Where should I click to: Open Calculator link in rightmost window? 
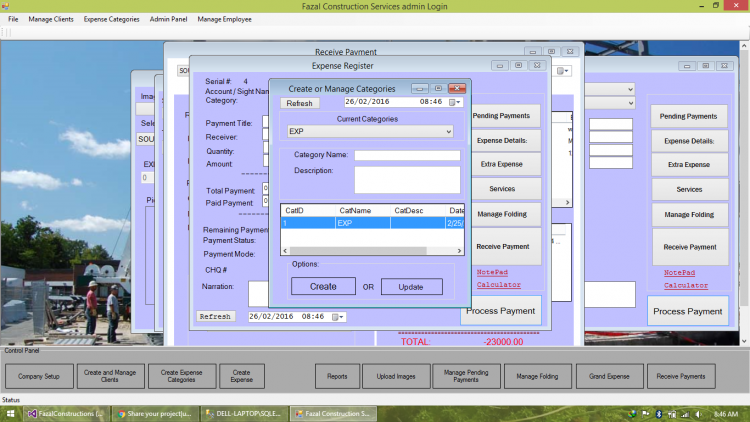tap(685, 285)
